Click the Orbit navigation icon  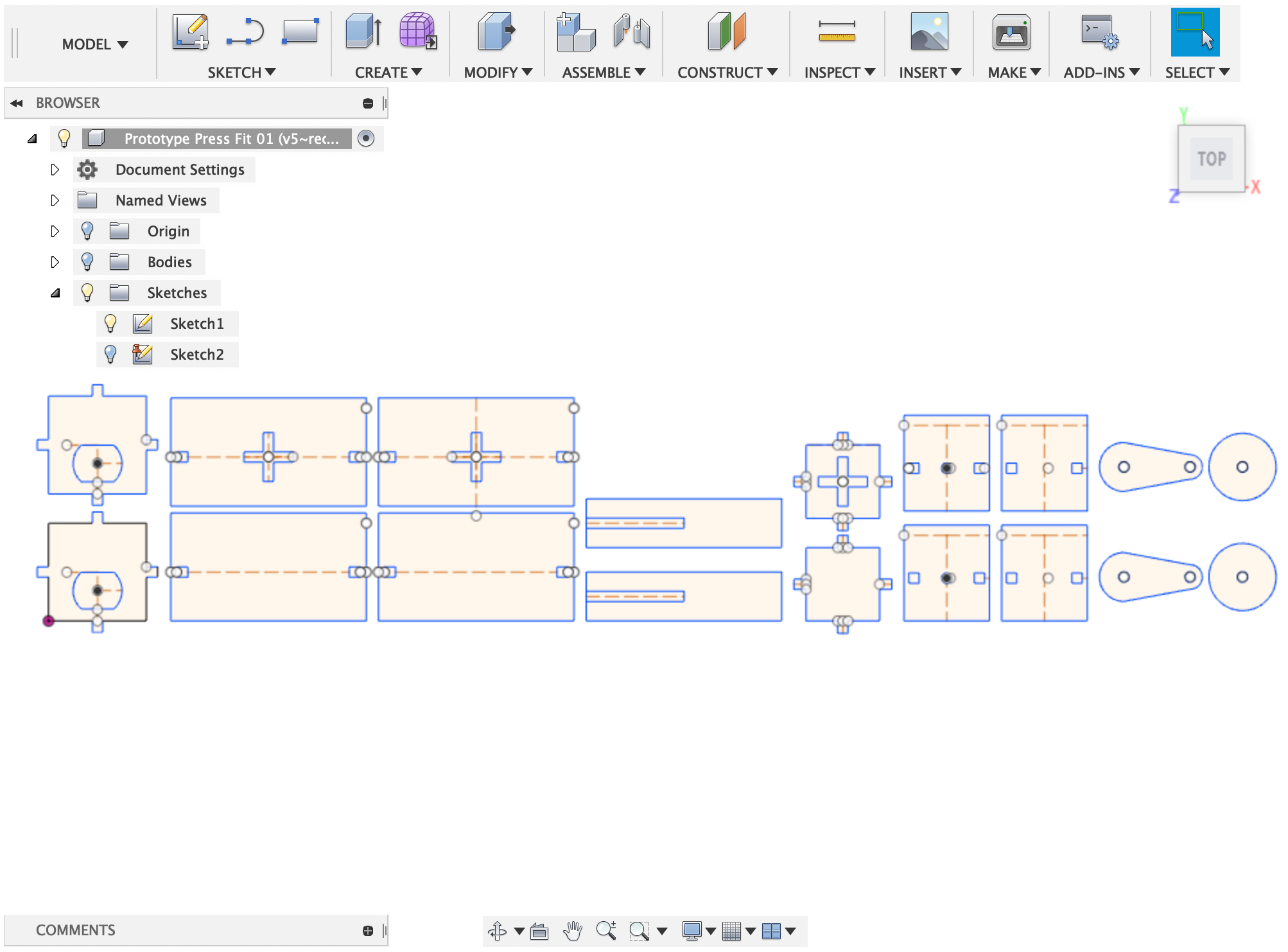[498, 930]
